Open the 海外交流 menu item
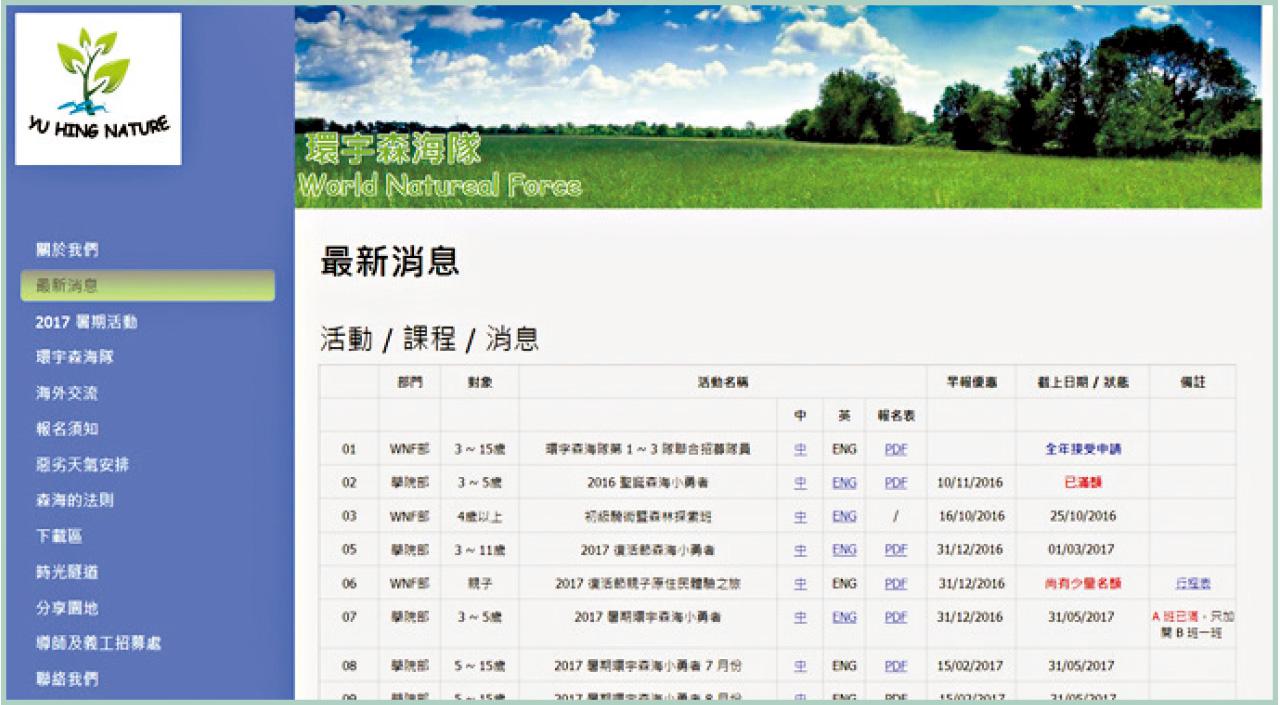This screenshot has height=705, width=1280. coord(67,393)
